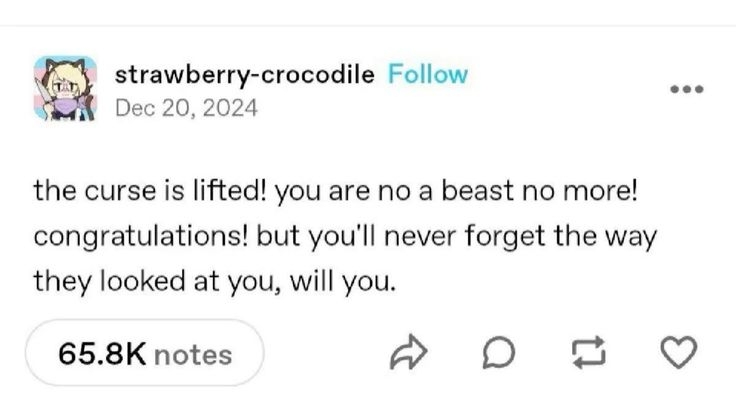Image resolution: width=736 pixels, height=414 pixels.
Task: Open replies with the speech bubble icon
Action: tap(498, 352)
